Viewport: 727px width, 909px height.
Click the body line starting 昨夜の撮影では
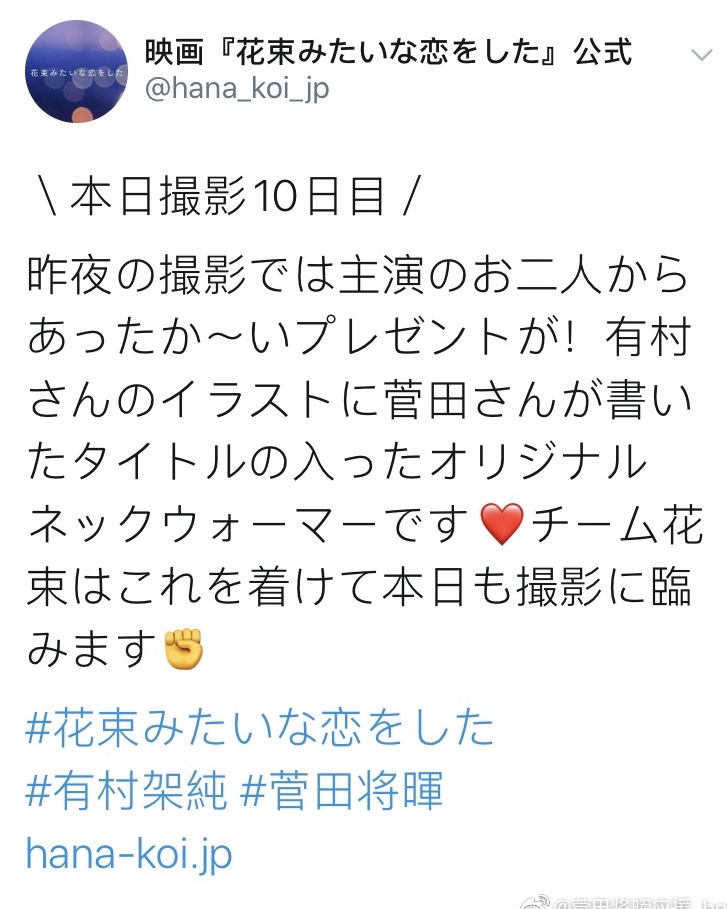[358, 274]
